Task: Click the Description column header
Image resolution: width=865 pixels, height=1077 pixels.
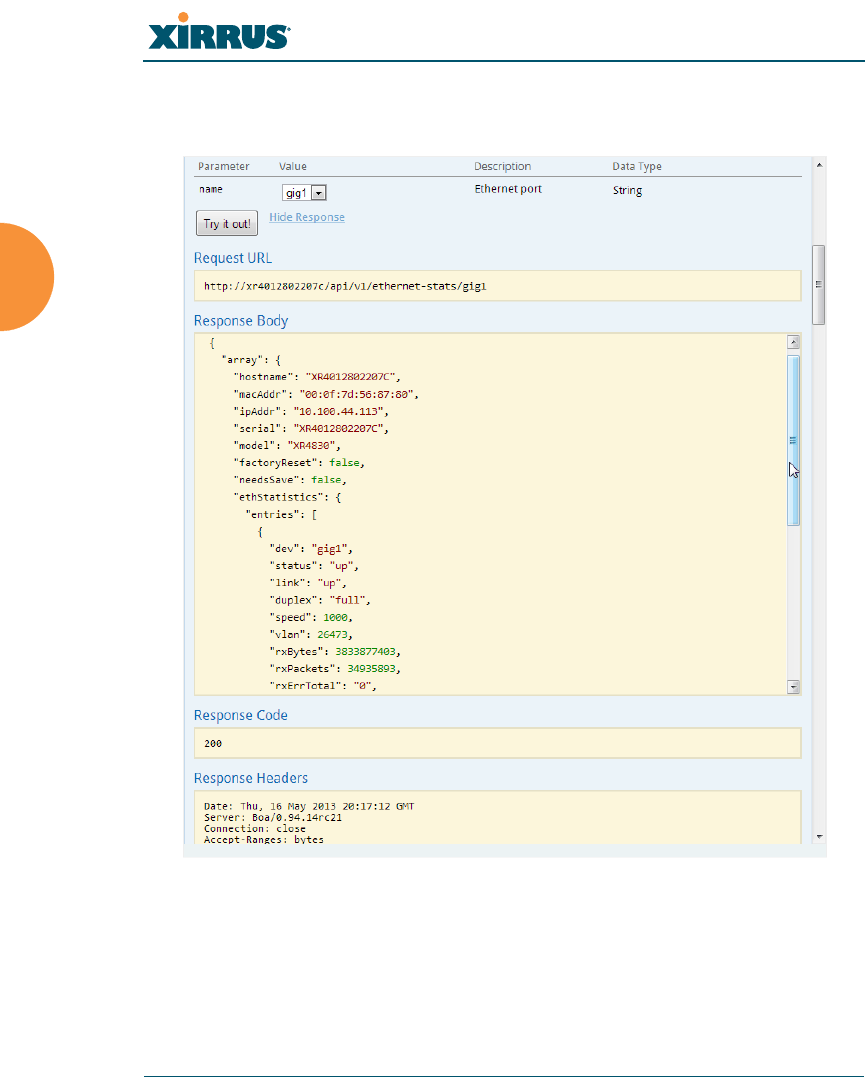Action: tap(502, 166)
